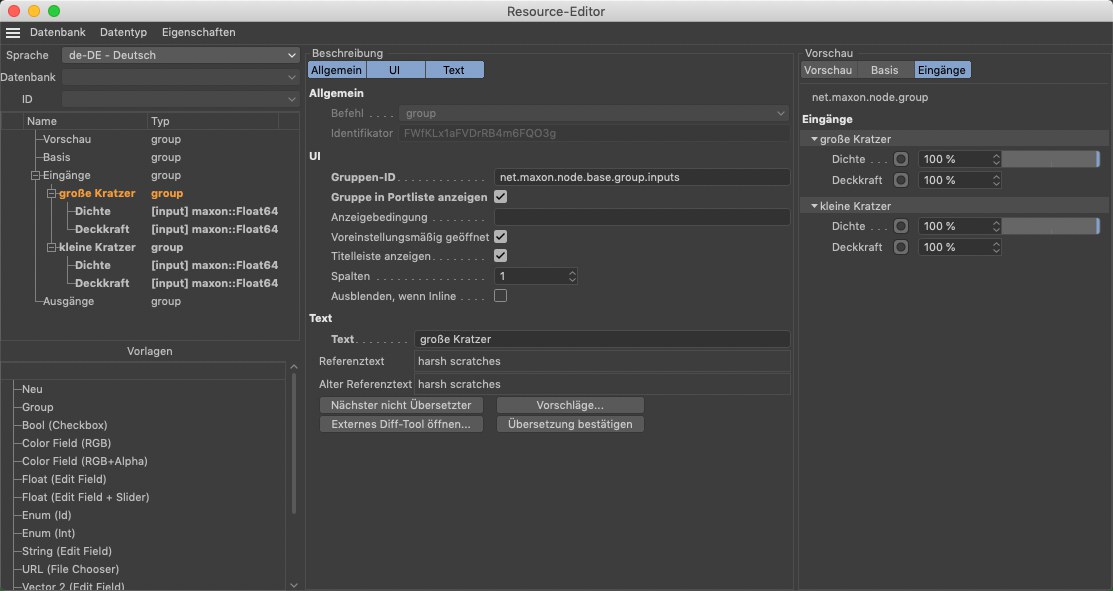This screenshot has width=1113, height=591.
Task: Collapse the kleine Kratzer preview group triangle
Action: point(814,206)
